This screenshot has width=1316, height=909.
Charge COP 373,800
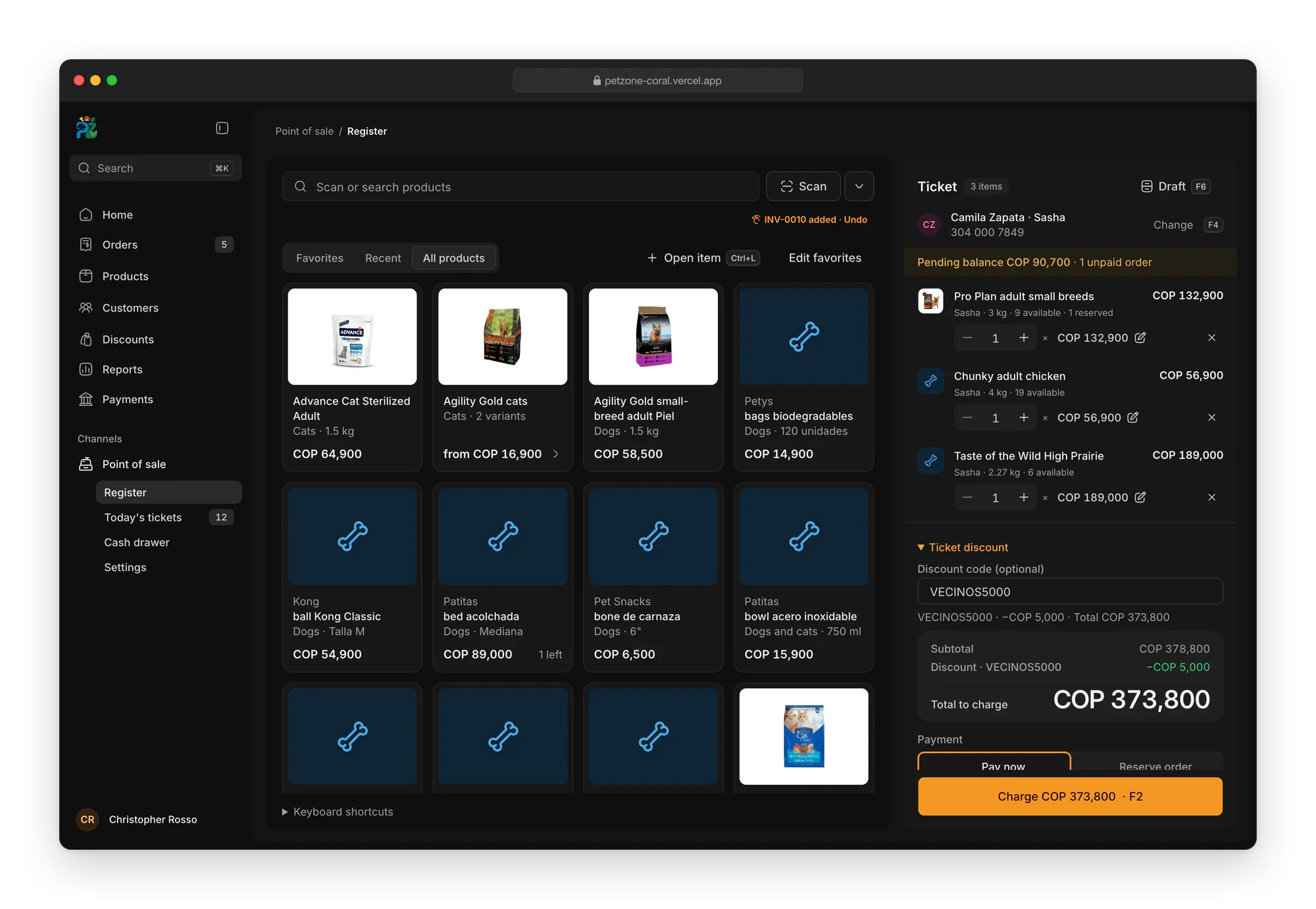(x=1071, y=797)
